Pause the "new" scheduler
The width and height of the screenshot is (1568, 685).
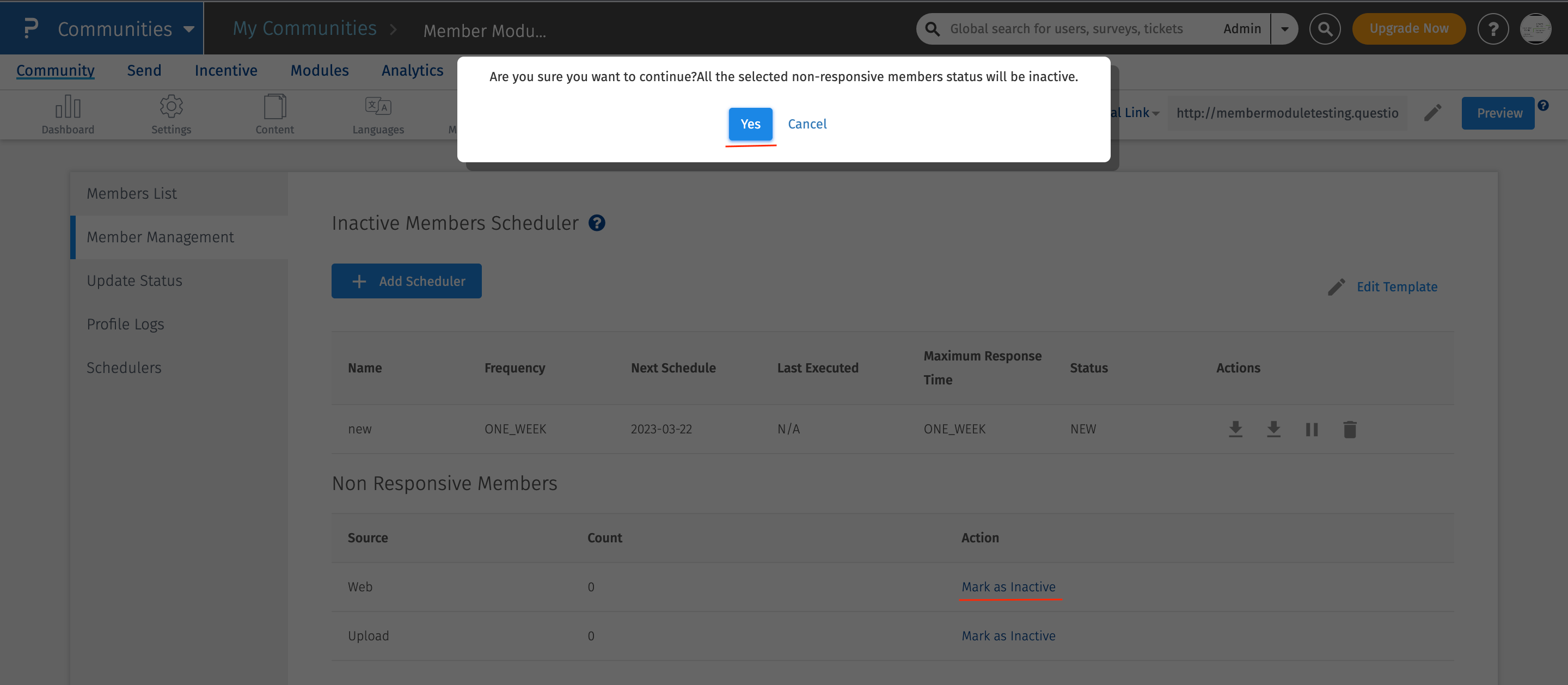(1312, 429)
